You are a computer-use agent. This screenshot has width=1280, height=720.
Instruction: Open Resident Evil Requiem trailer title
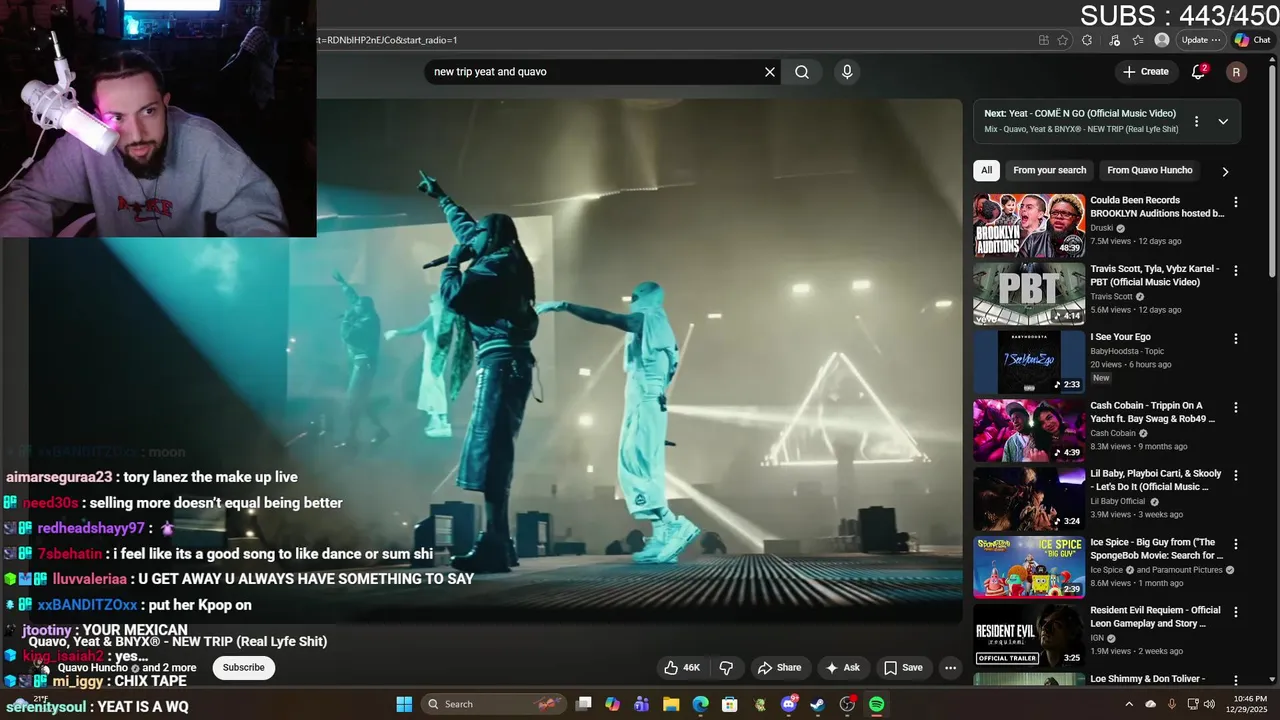(x=1155, y=617)
